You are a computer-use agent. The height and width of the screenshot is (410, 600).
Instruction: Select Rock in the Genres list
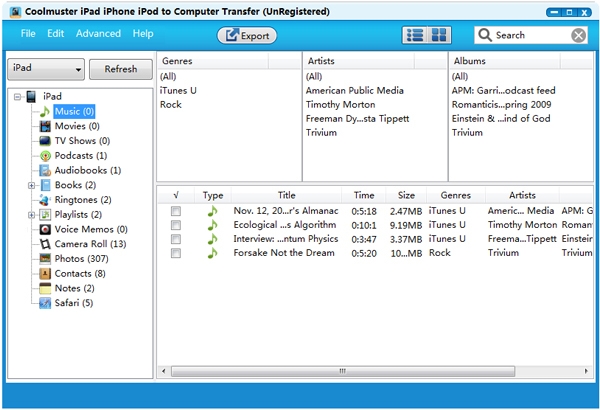[171, 105]
